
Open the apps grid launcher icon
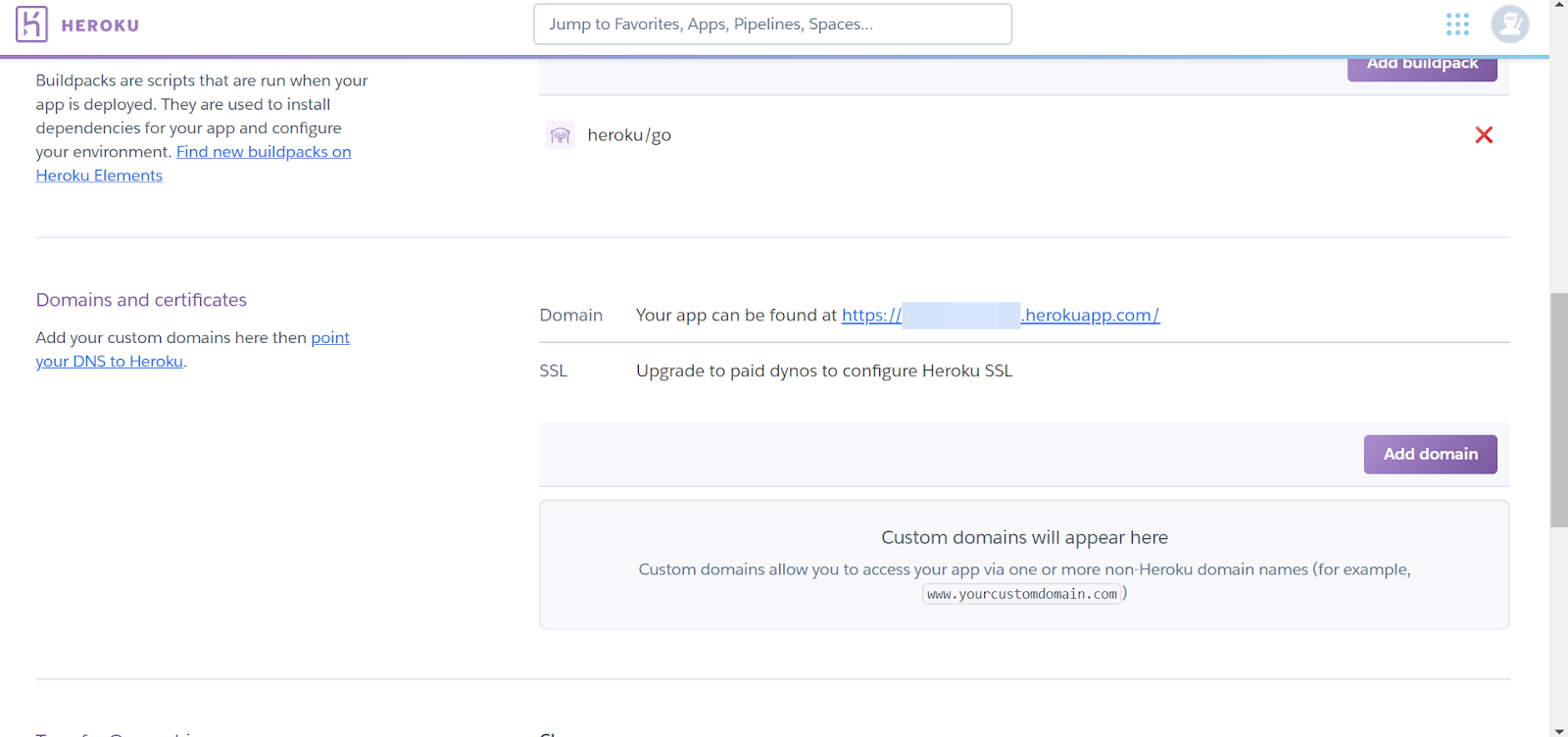tap(1457, 25)
